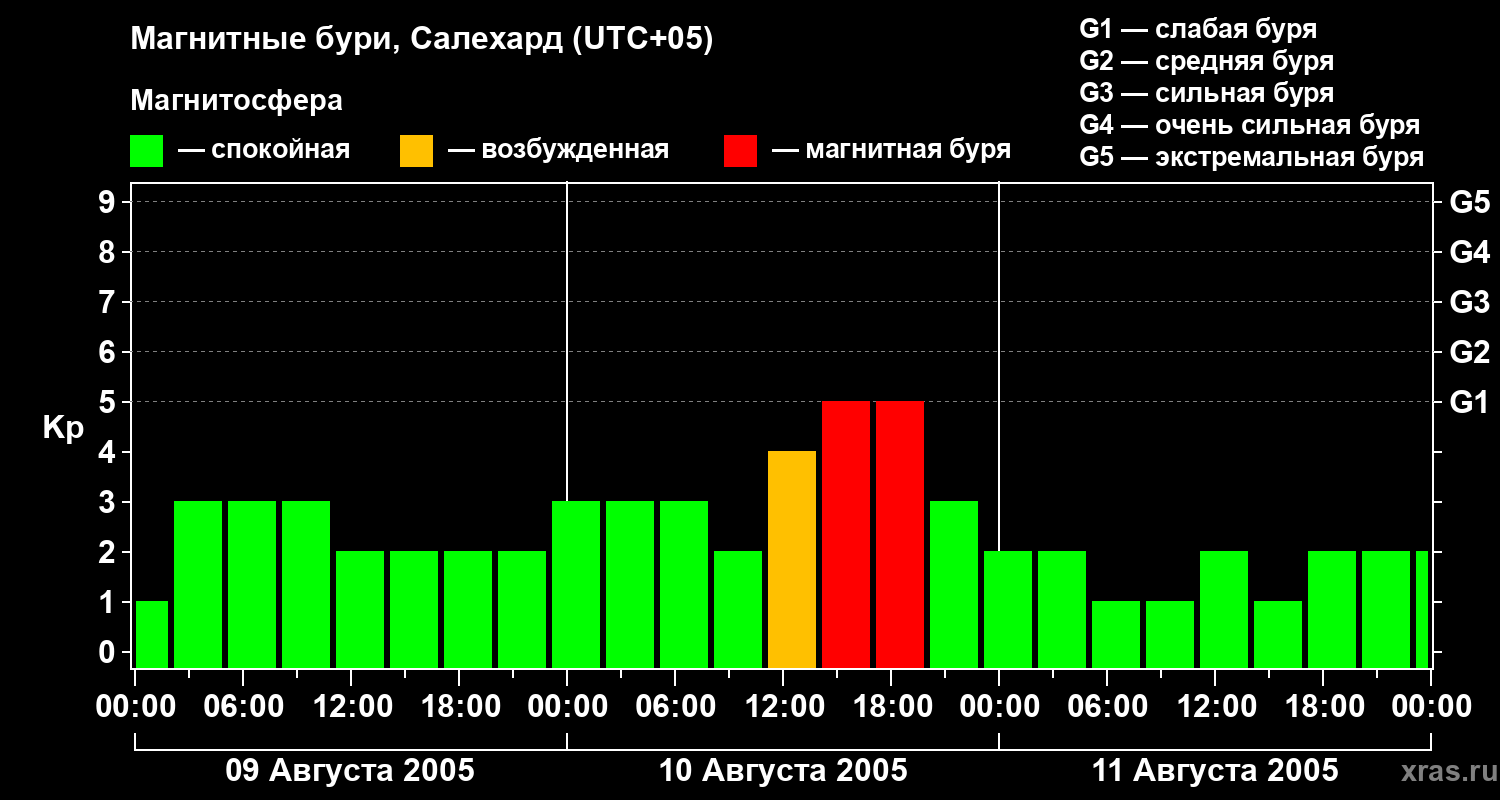Click the green 'спокойная' legend swatch

(146, 151)
